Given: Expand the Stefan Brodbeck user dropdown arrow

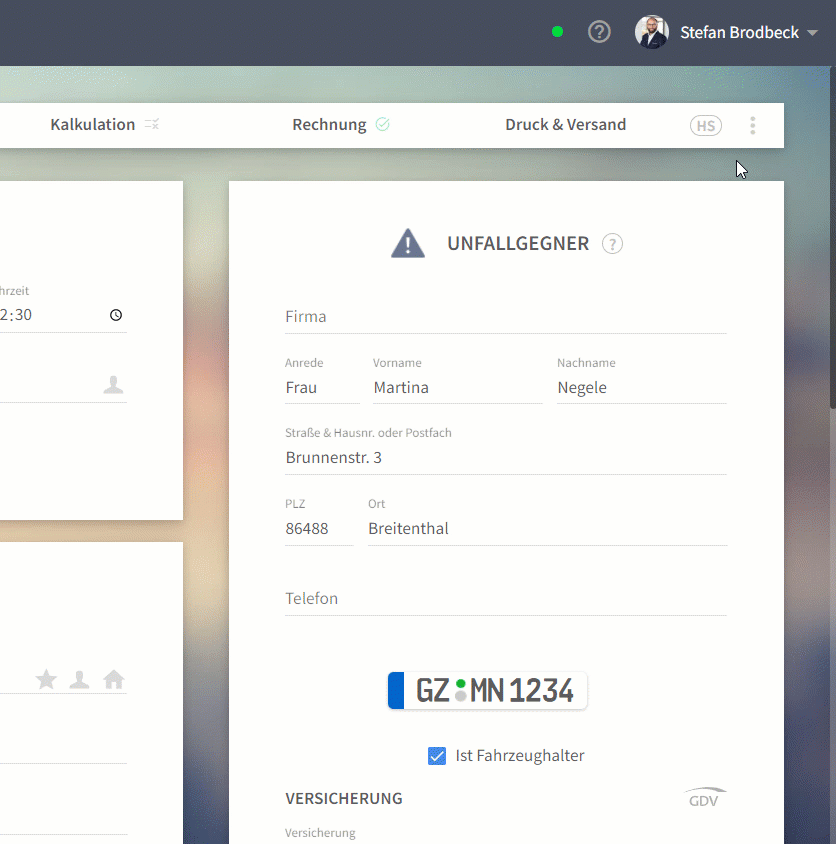Looking at the screenshot, I should 812,33.
